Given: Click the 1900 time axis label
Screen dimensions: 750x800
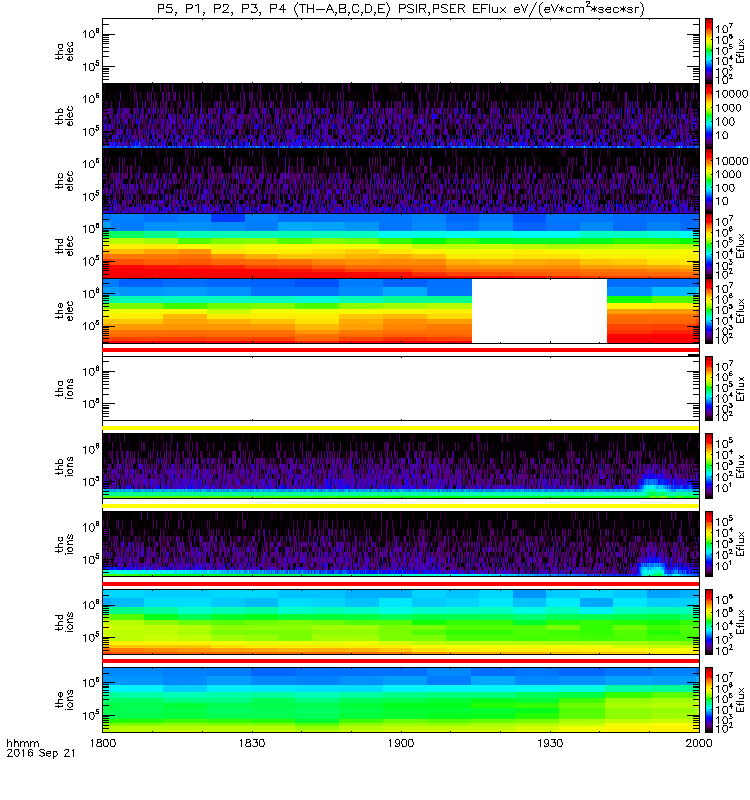Looking at the screenshot, I should tap(401, 743).
